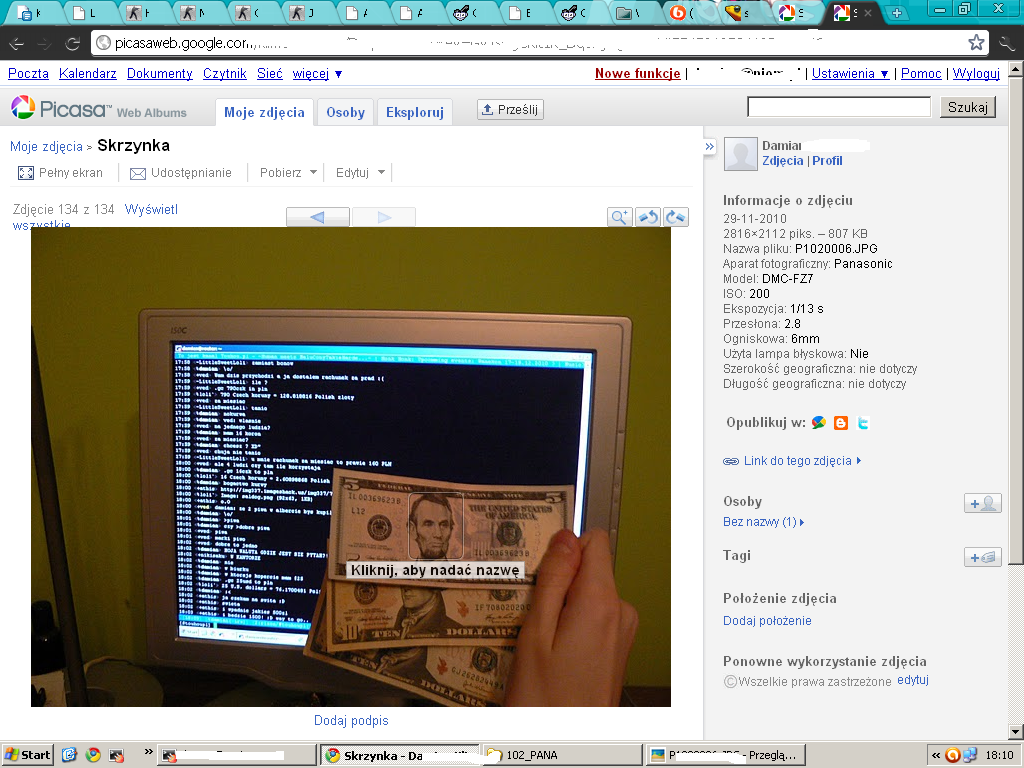Open Damian's Zdjęcia link
The height and width of the screenshot is (768, 1024).
(782, 161)
